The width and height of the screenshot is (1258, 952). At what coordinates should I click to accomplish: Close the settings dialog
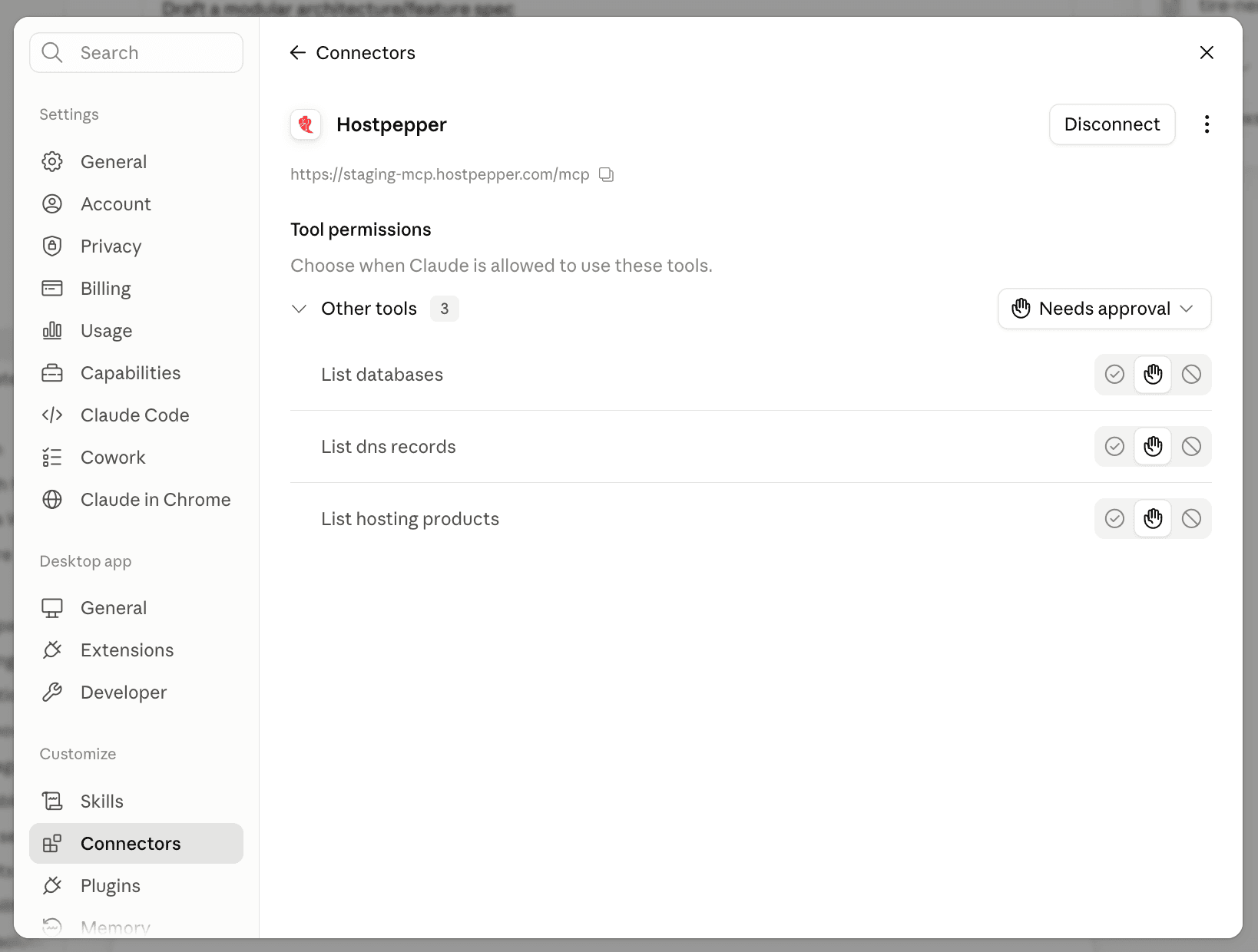click(1207, 52)
